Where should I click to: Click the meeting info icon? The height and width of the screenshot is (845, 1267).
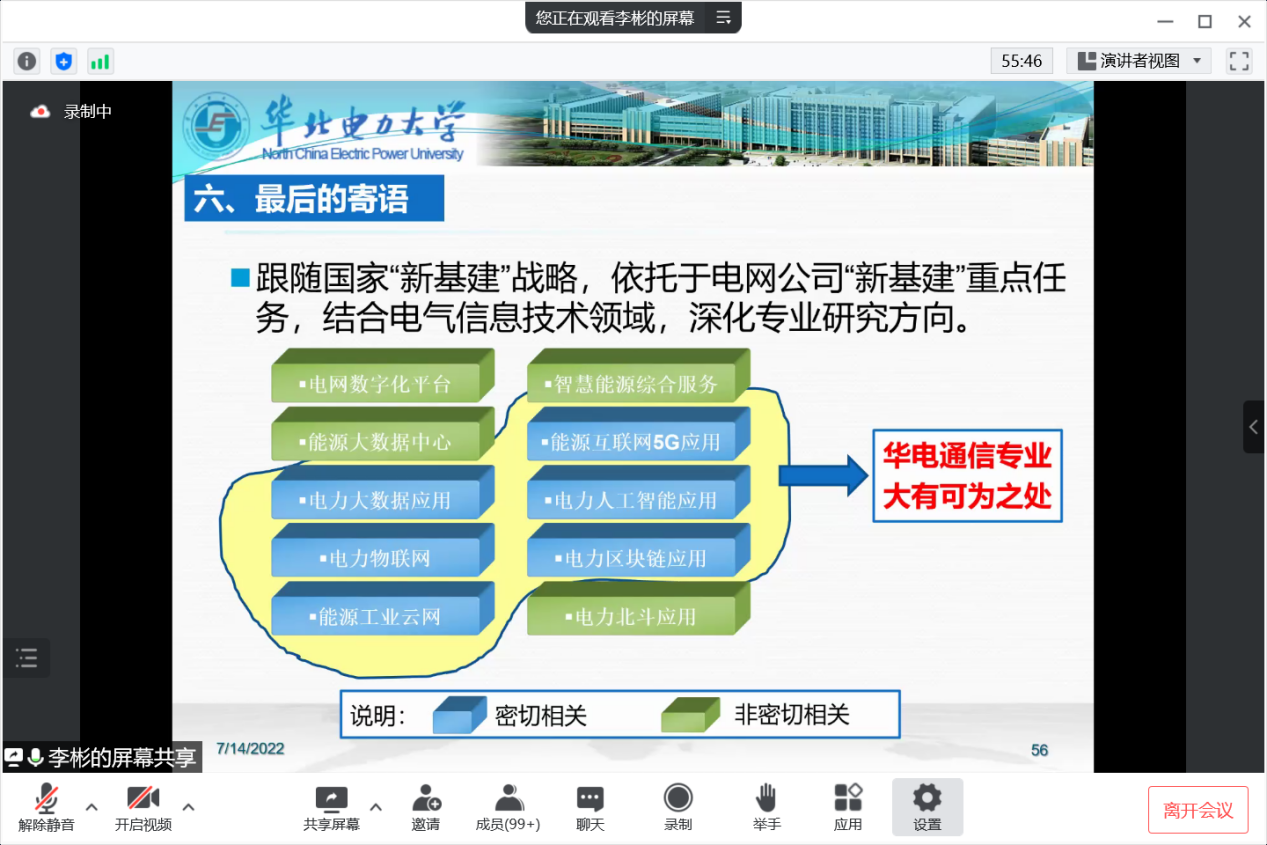click(x=27, y=61)
